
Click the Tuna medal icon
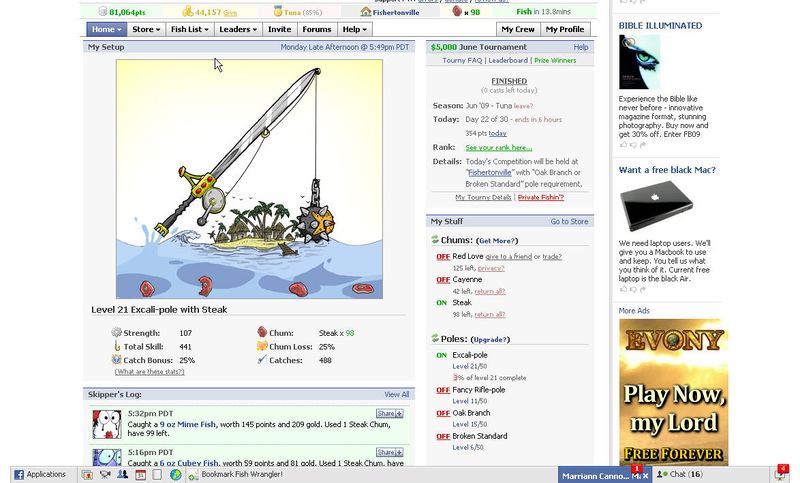tap(278, 11)
